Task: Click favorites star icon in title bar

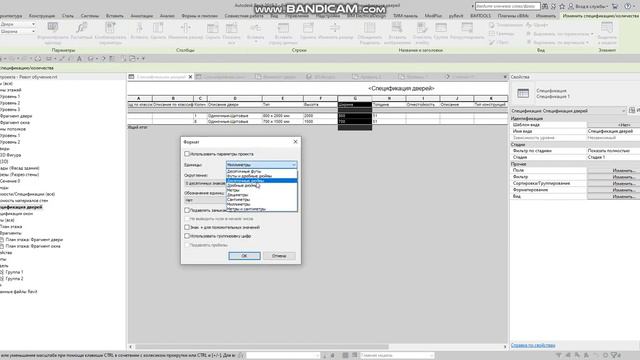Action: pyautogui.click(x=562, y=7)
